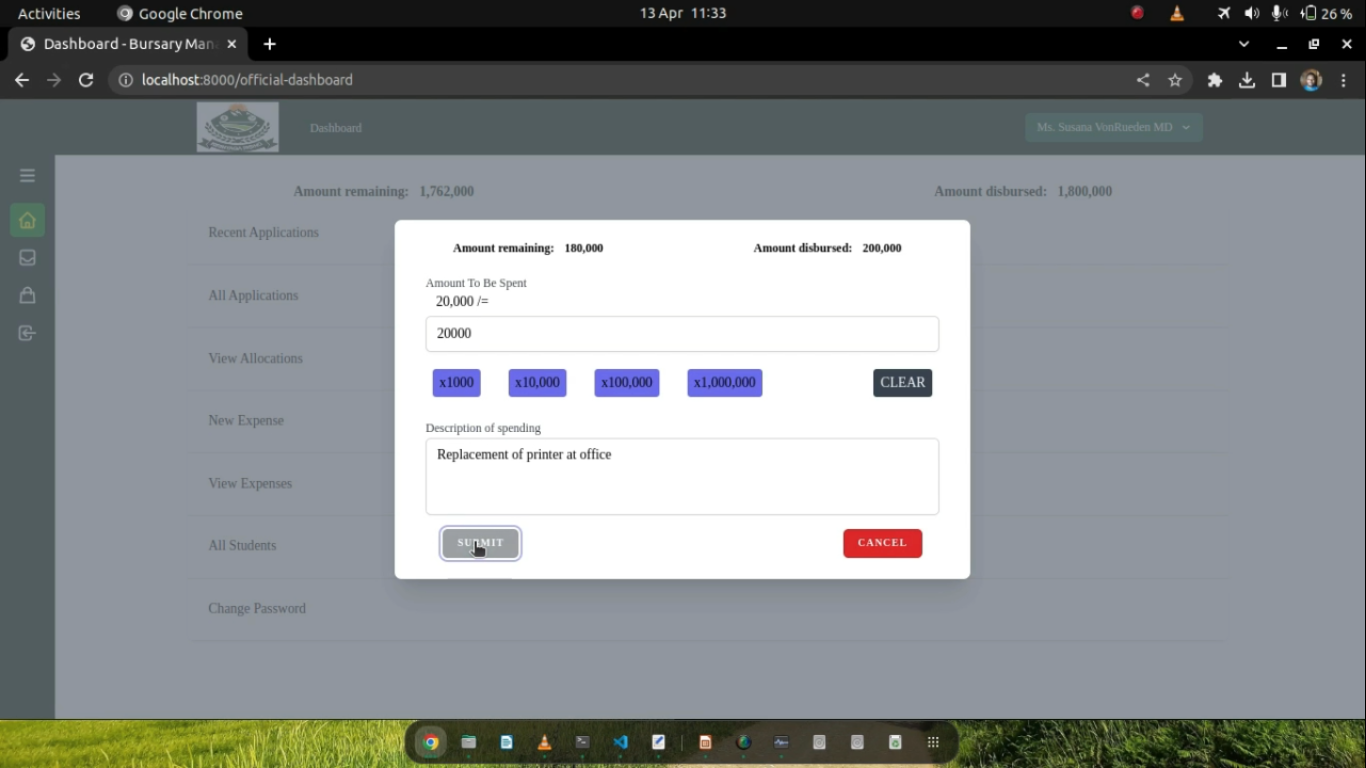The width and height of the screenshot is (1366, 768).
Task: Select the inbox/mail icon in the sidebar
Action: coord(27,257)
